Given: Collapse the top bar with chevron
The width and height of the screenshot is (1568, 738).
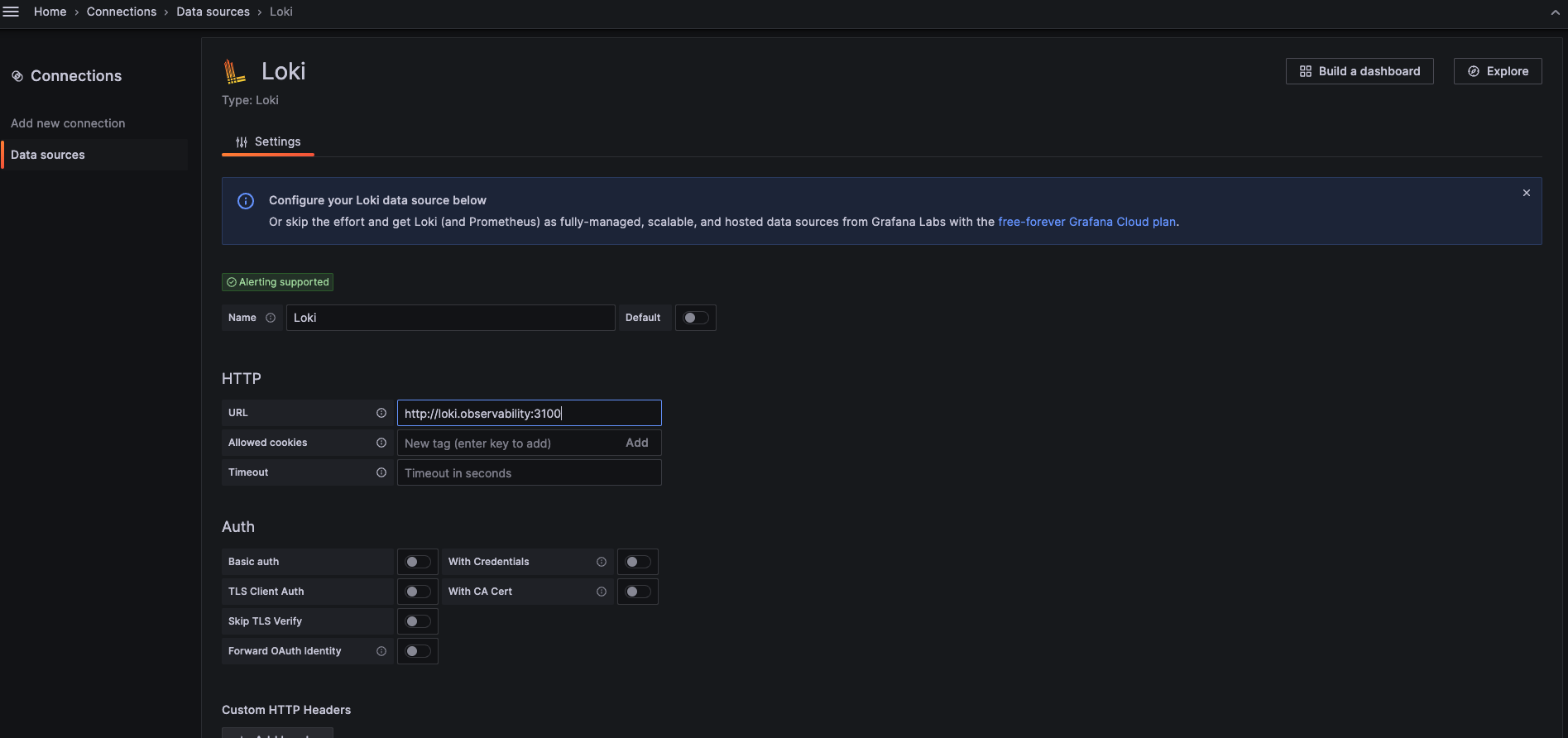Looking at the screenshot, I should coord(1556,12).
